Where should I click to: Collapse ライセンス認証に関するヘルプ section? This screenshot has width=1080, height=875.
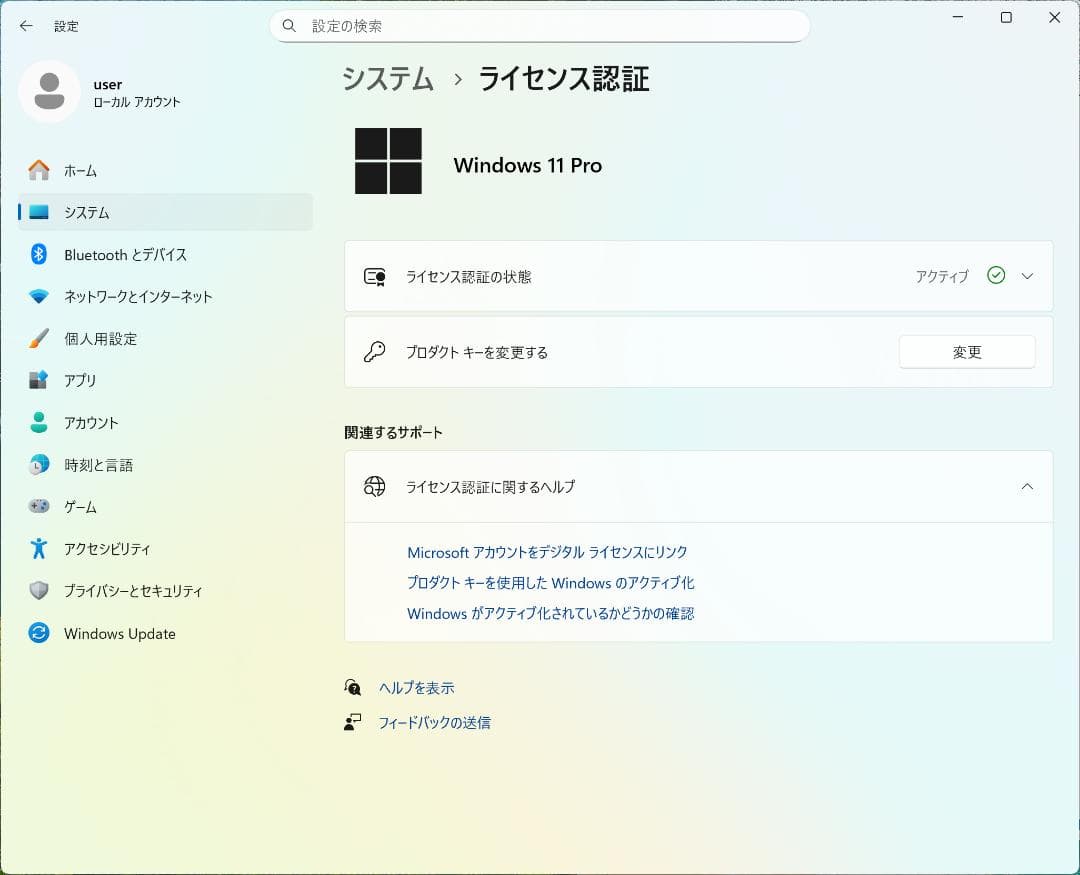1028,487
